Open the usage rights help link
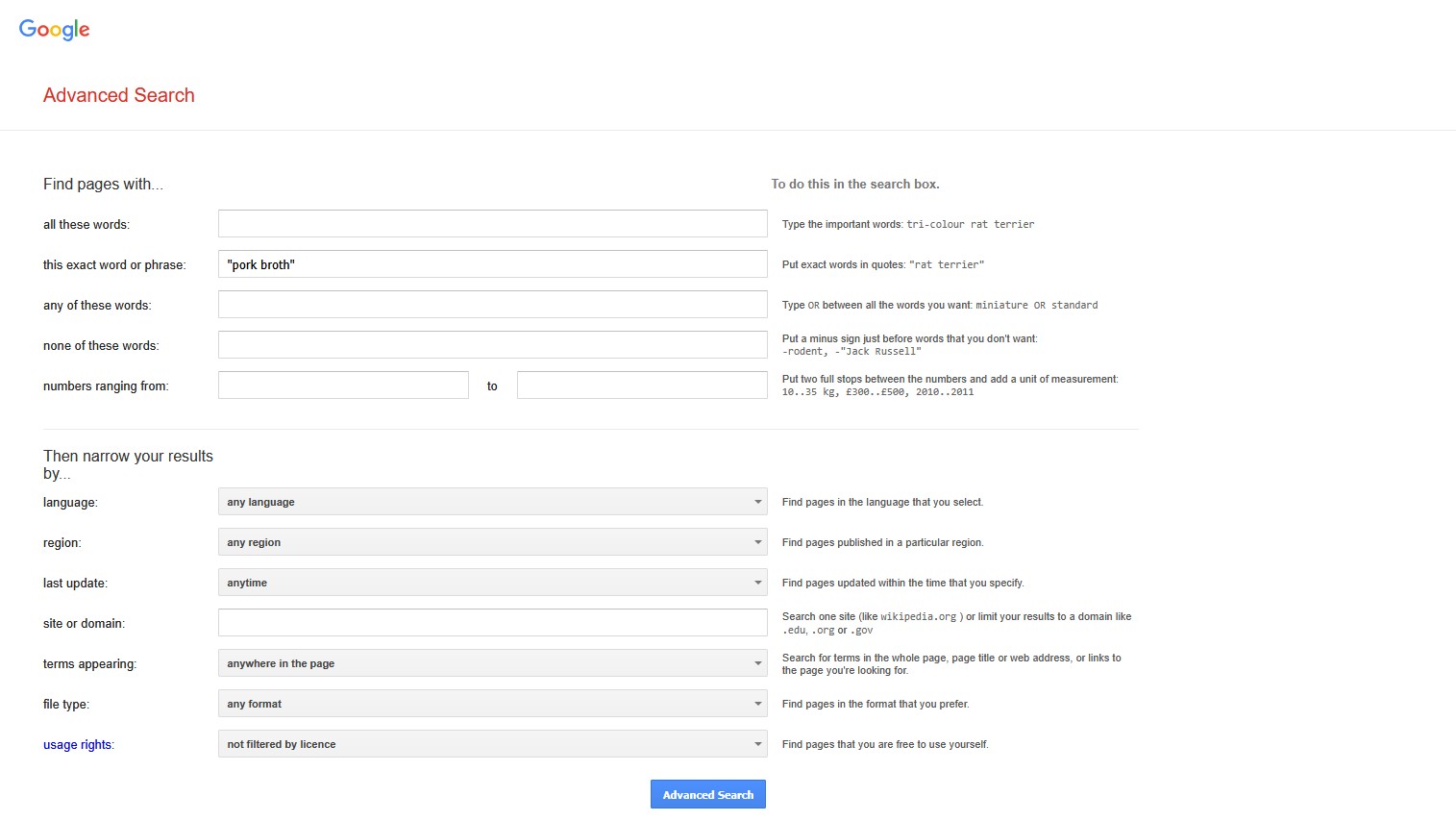This screenshot has width=1456, height=821. (77, 744)
